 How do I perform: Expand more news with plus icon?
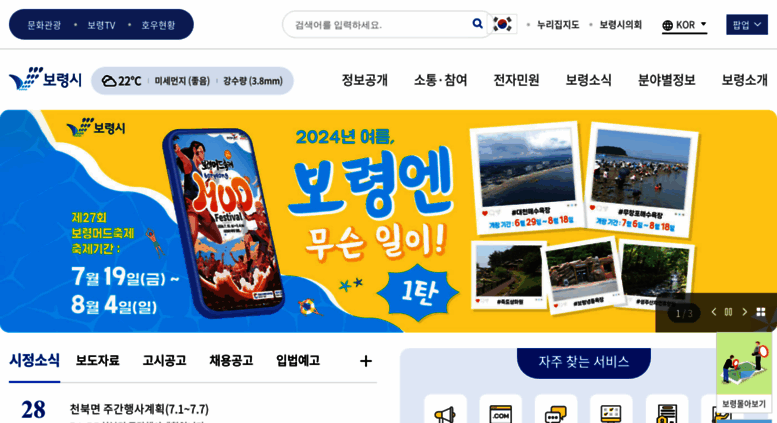pyautogui.click(x=366, y=361)
